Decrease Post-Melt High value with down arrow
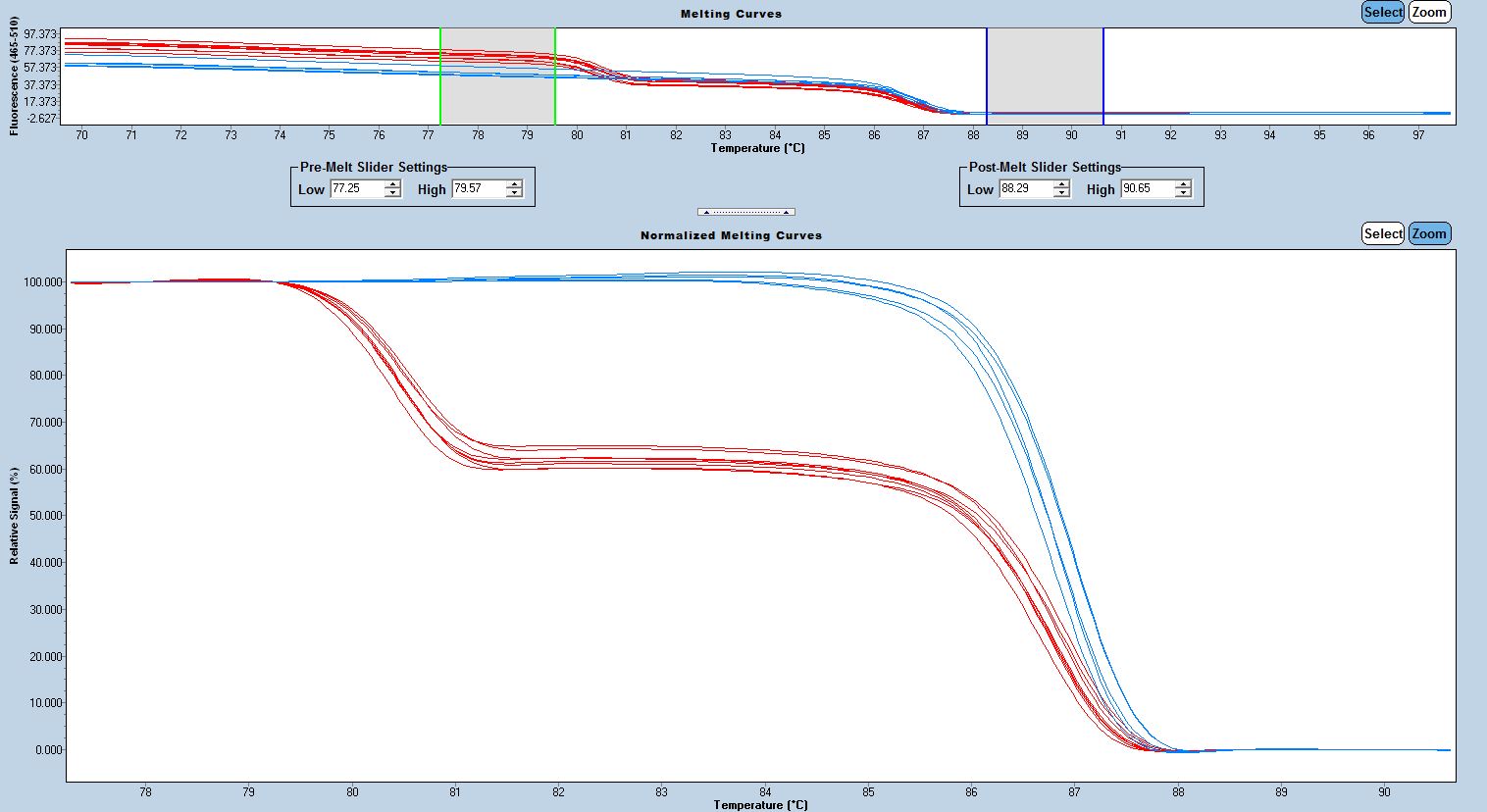This screenshot has height=812, width=1487. [1183, 193]
